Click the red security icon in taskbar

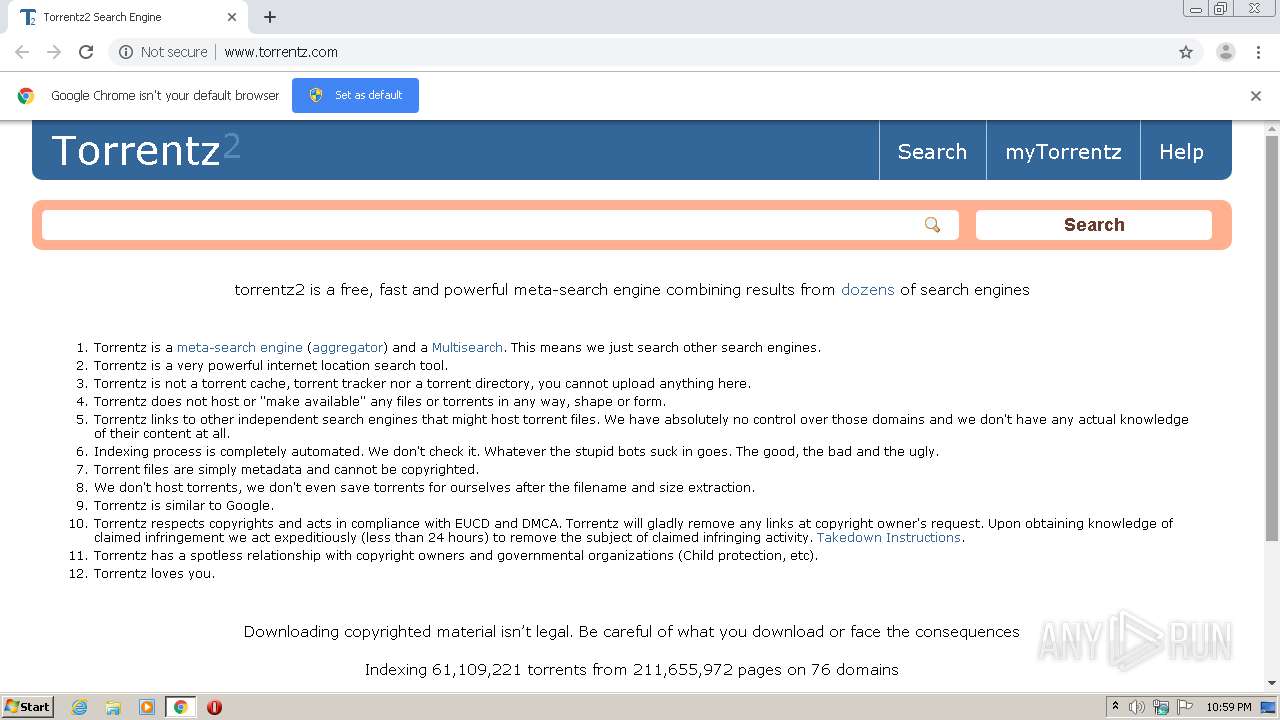pos(214,707)
